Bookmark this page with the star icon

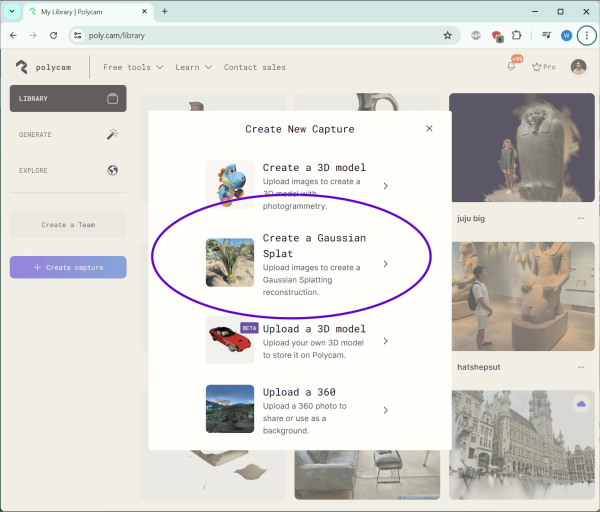pos(448,35)
